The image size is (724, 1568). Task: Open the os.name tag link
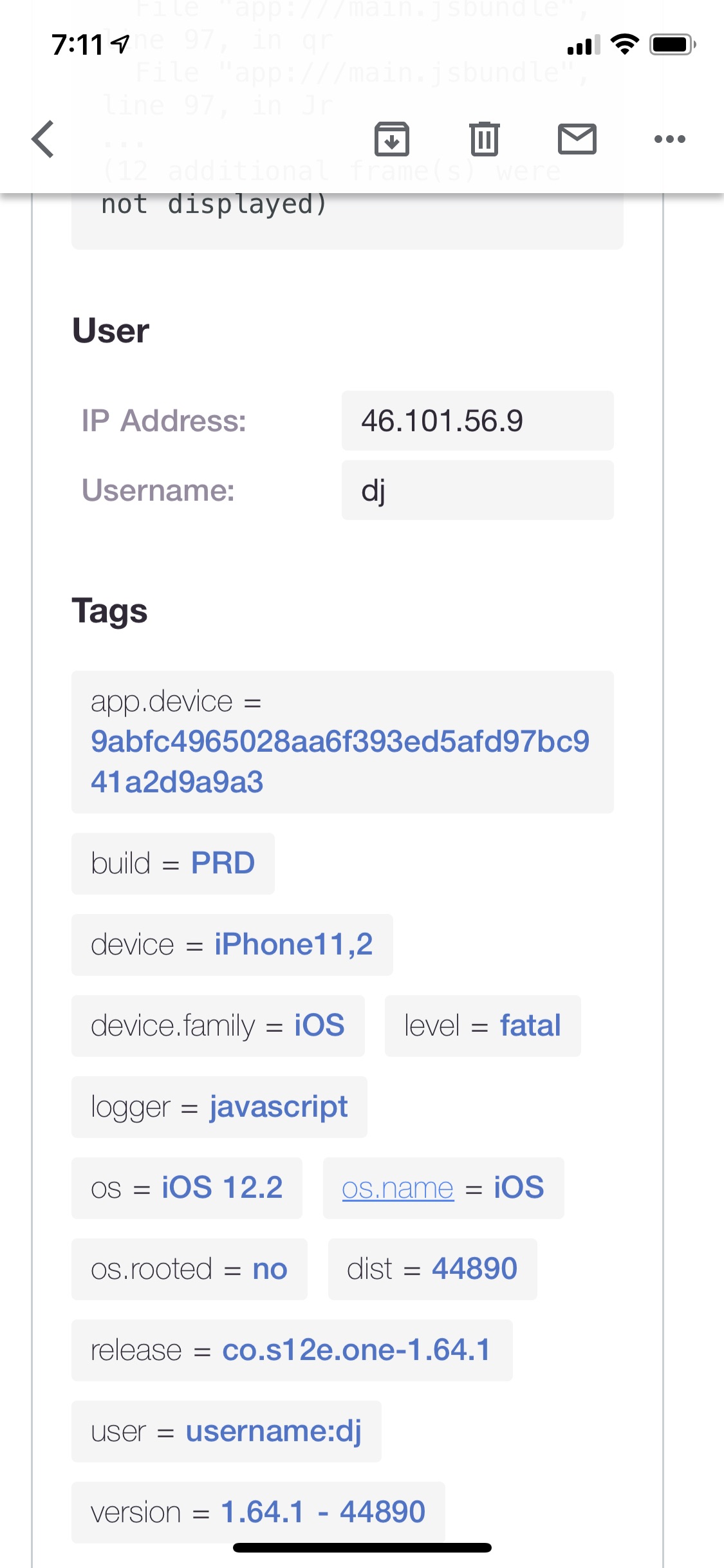(398, 1188)
